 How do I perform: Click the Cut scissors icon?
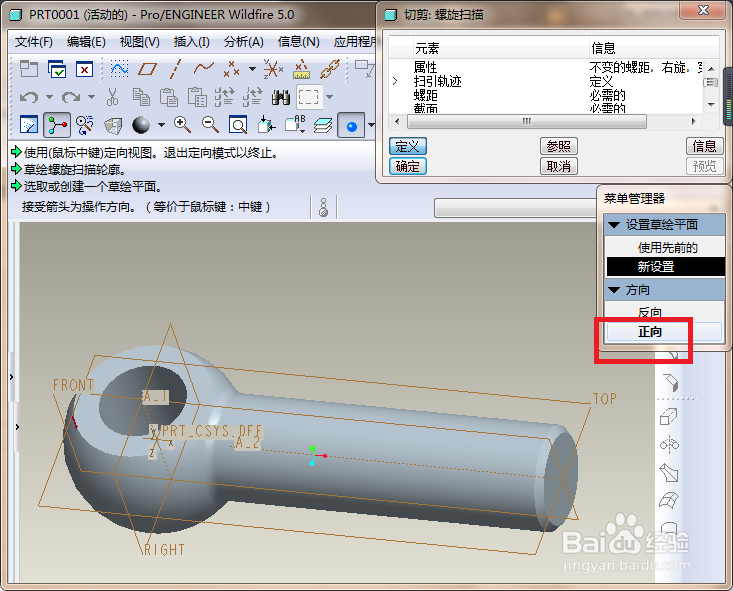112,97
